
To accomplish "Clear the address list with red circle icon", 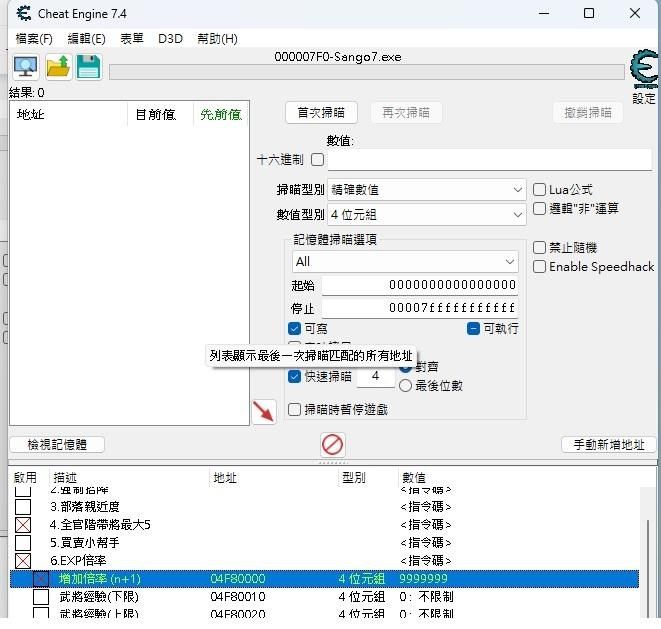I will pyautogui.click(x=332, y=444).
